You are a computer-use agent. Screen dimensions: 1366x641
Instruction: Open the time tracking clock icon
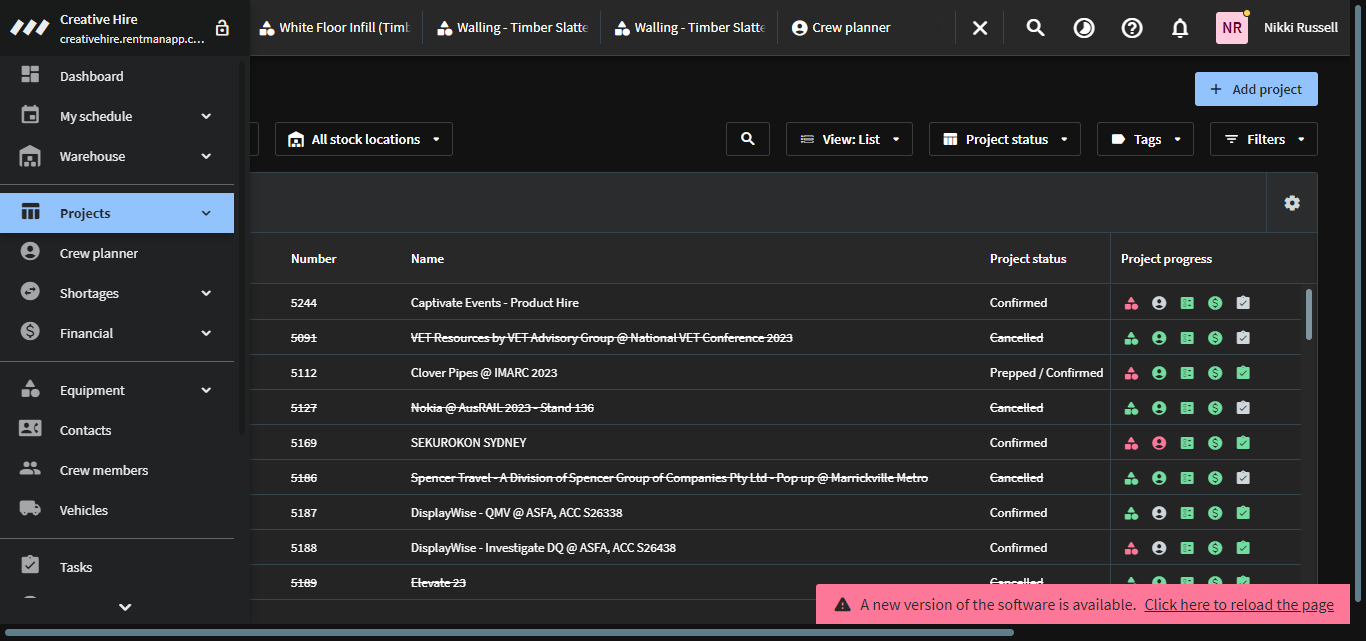tap(1084, 28)
